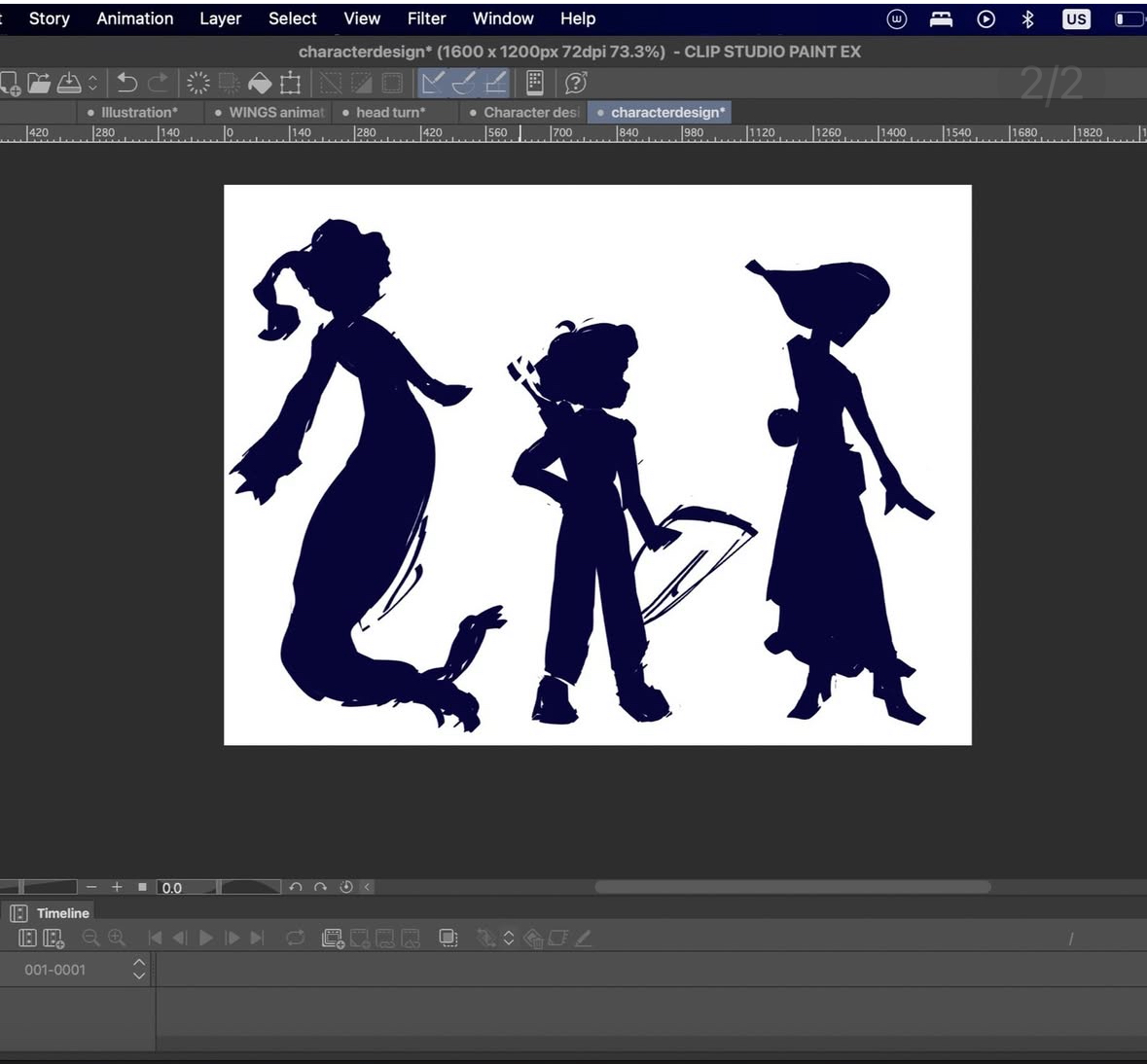Image resolution: width=1147 pixels, height=1064 pixels.
Task: Click the New animation folder icon
Action: [x=333, y=939]
